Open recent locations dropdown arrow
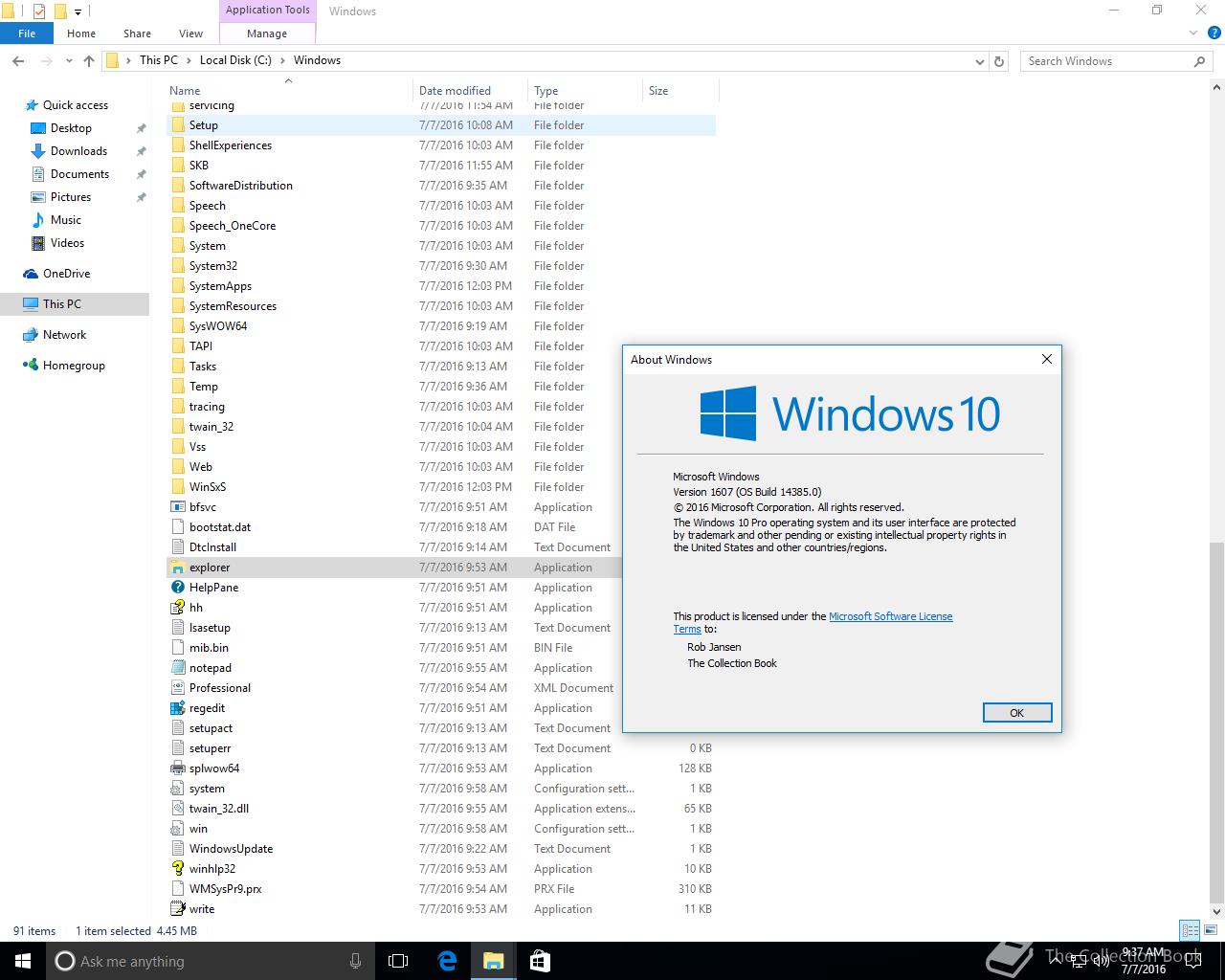This screenshot has width=1225, height=980. pyautogui.click(x=69, y=61)
